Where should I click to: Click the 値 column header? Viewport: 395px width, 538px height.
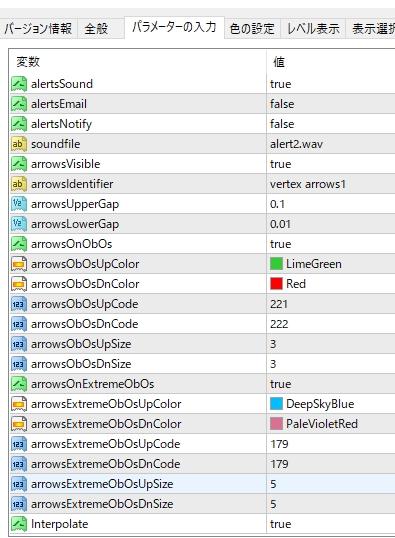(x=279, y=62)
